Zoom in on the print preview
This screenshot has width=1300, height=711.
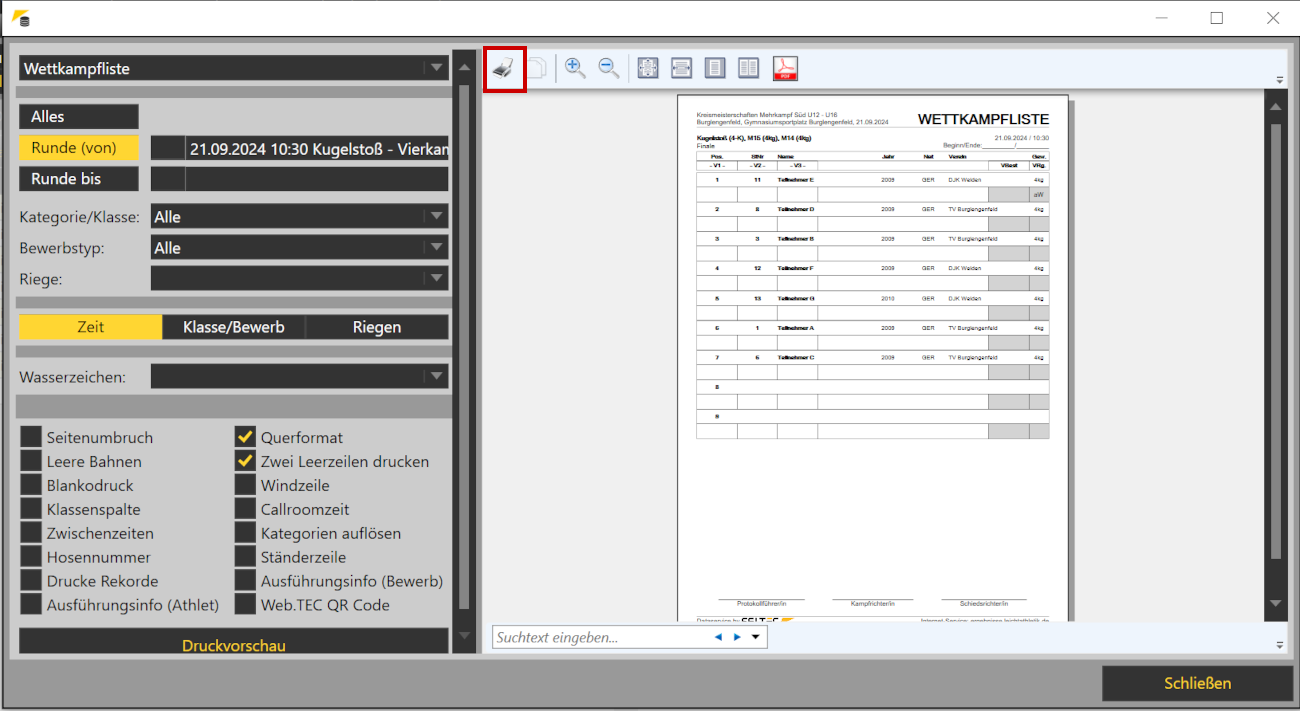tap(575, 68)
